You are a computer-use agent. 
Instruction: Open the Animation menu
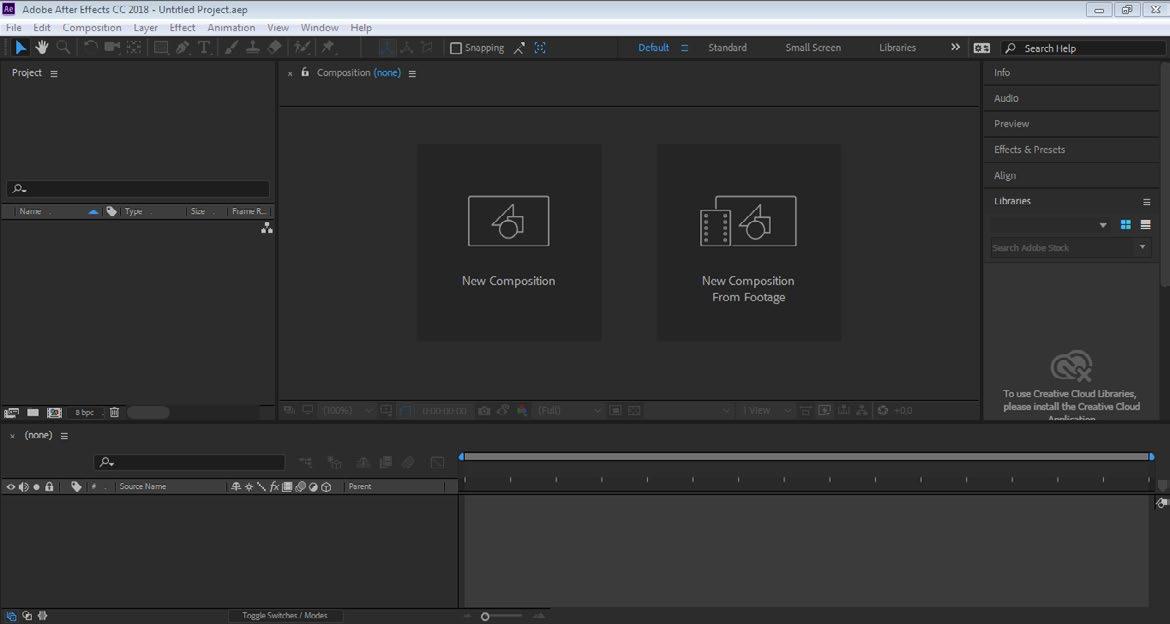click(x=231, y=28)
